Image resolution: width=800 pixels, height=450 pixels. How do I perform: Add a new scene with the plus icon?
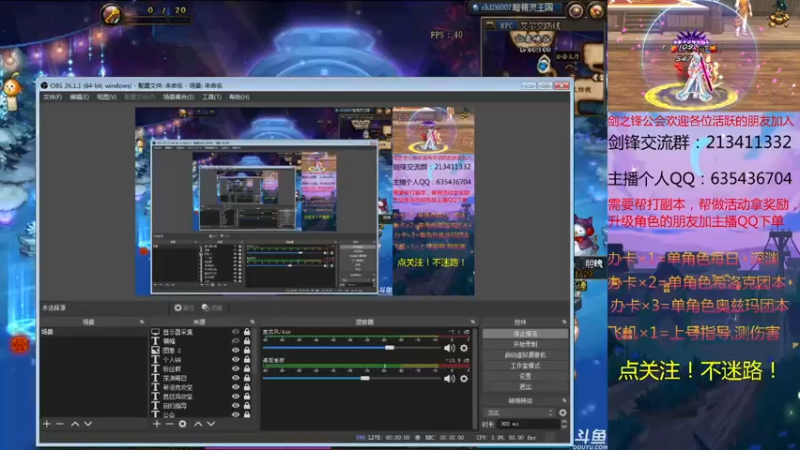point(47,424)
